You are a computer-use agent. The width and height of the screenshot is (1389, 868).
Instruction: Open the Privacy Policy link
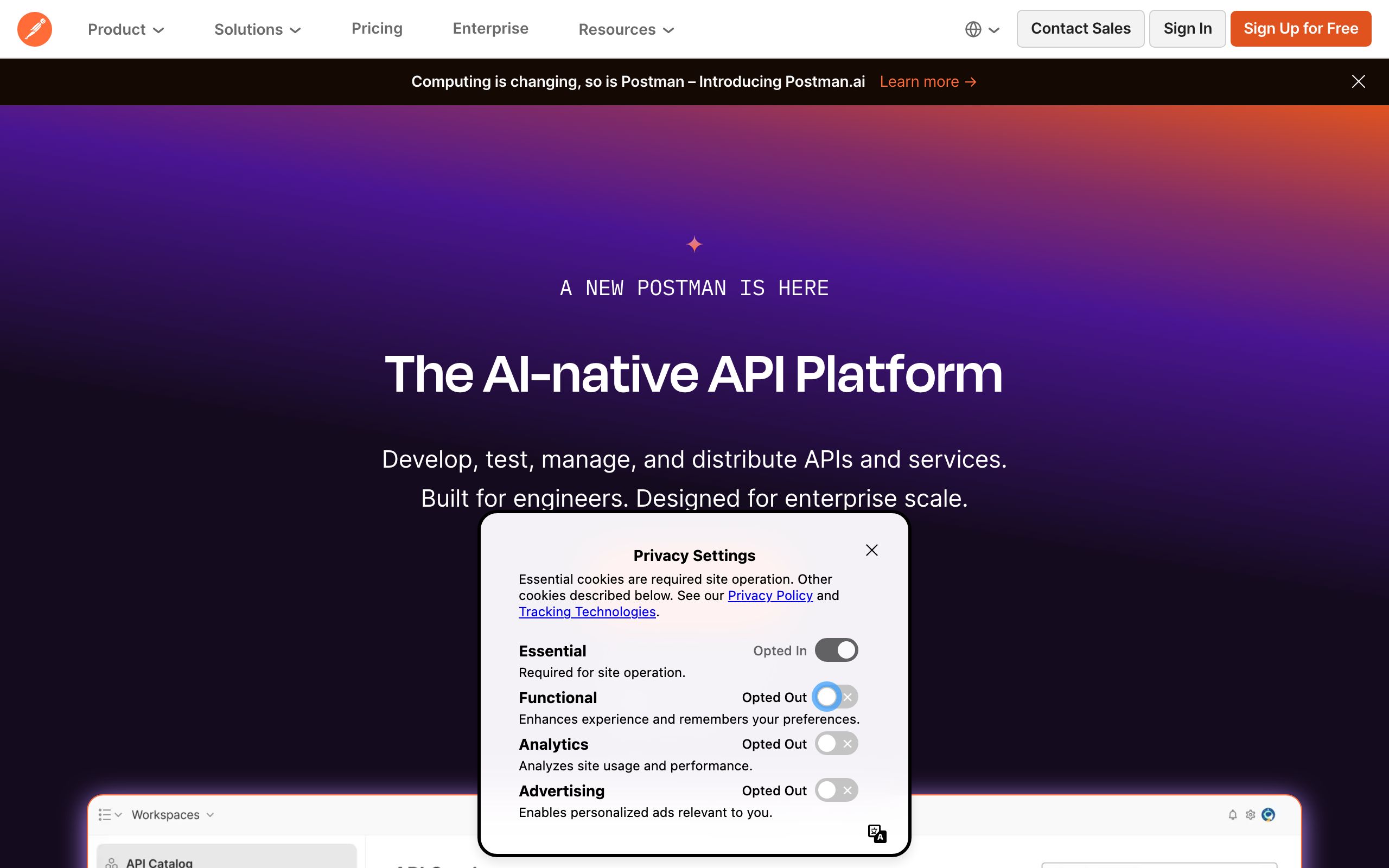[x=770, y=595]
